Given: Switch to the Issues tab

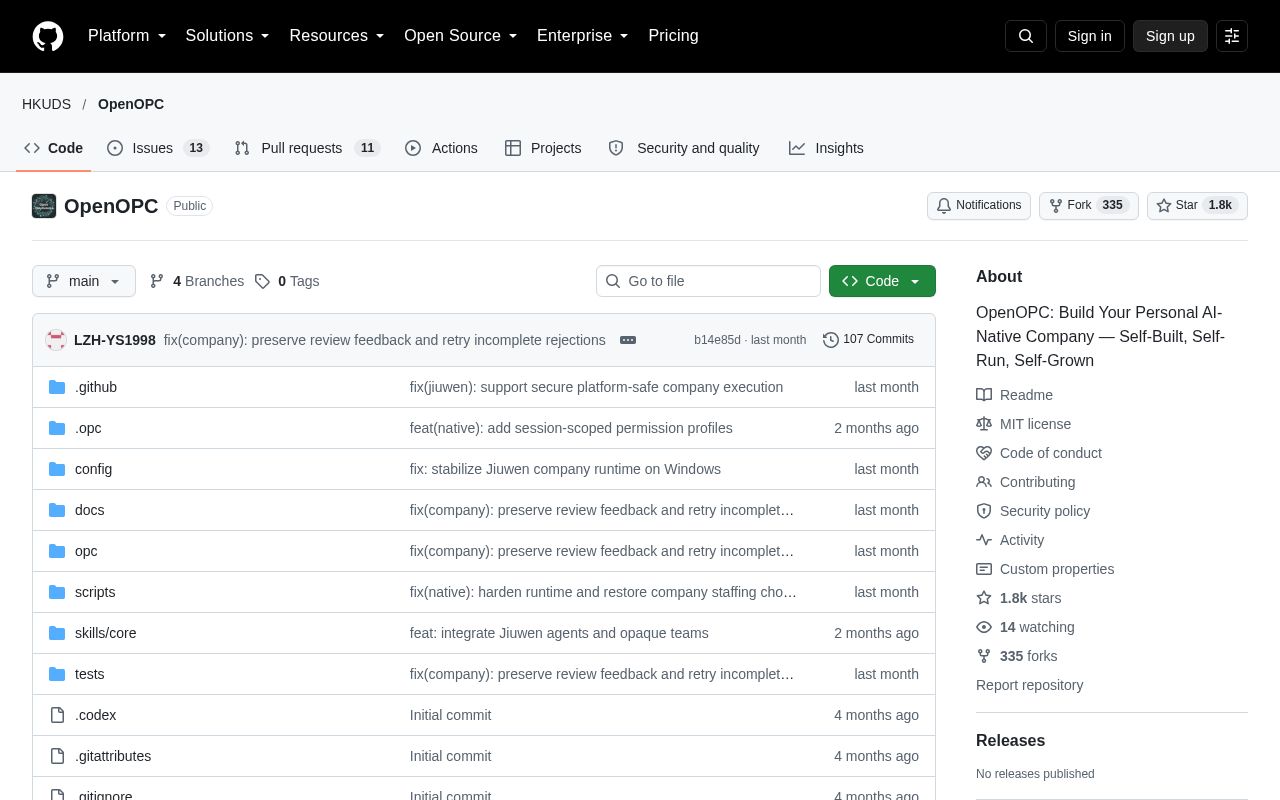Looking at the screenshot, I should [x=157, y=148].
